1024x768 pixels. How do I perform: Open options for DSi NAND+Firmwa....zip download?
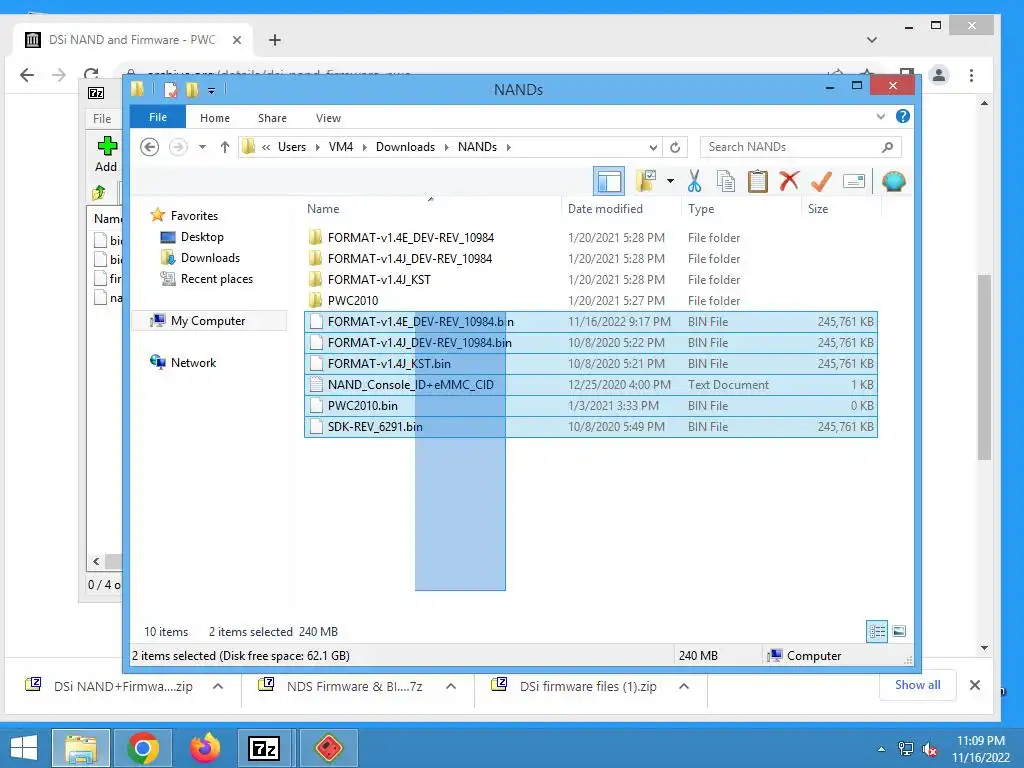pyautogui.click(x=218, y=686)
